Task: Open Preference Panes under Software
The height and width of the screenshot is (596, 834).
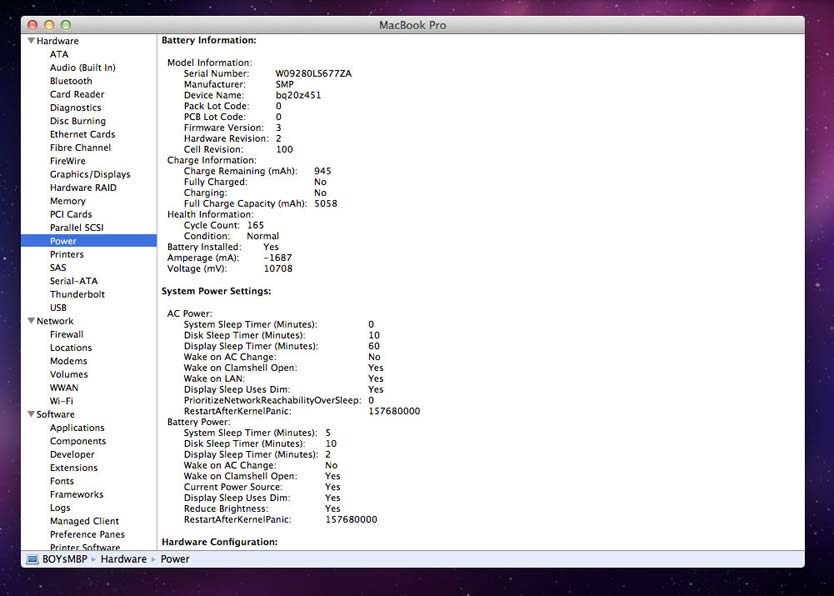Action: click(87, 534)
